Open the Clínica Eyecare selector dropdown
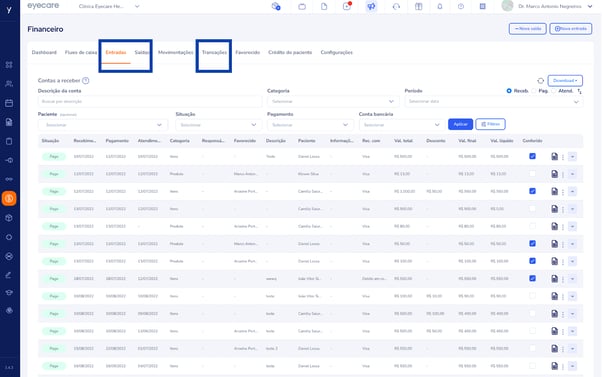 [x=109, y=7]
